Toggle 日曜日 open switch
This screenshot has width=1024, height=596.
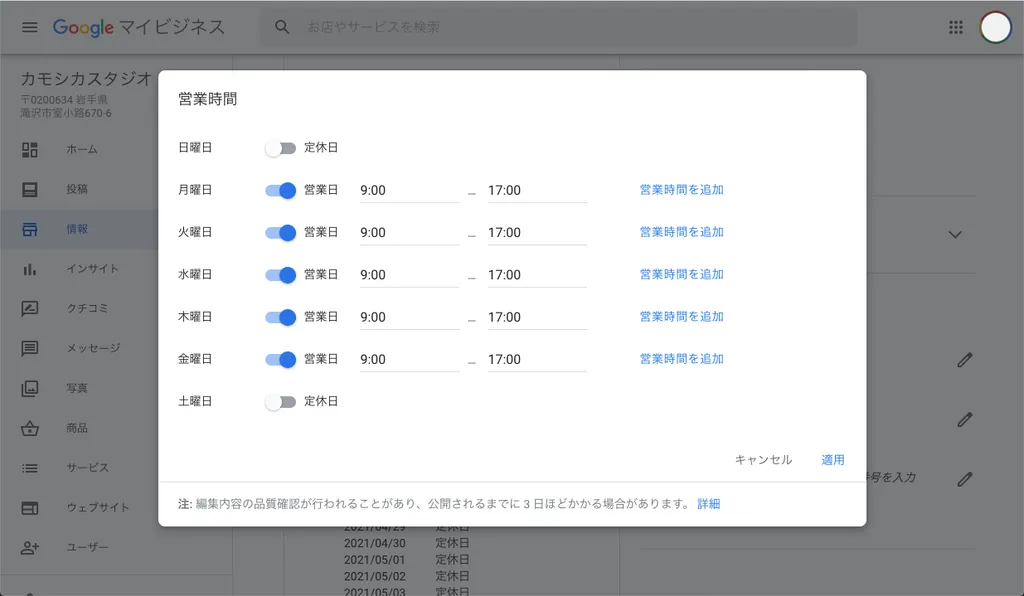click(x=281, y=148)
